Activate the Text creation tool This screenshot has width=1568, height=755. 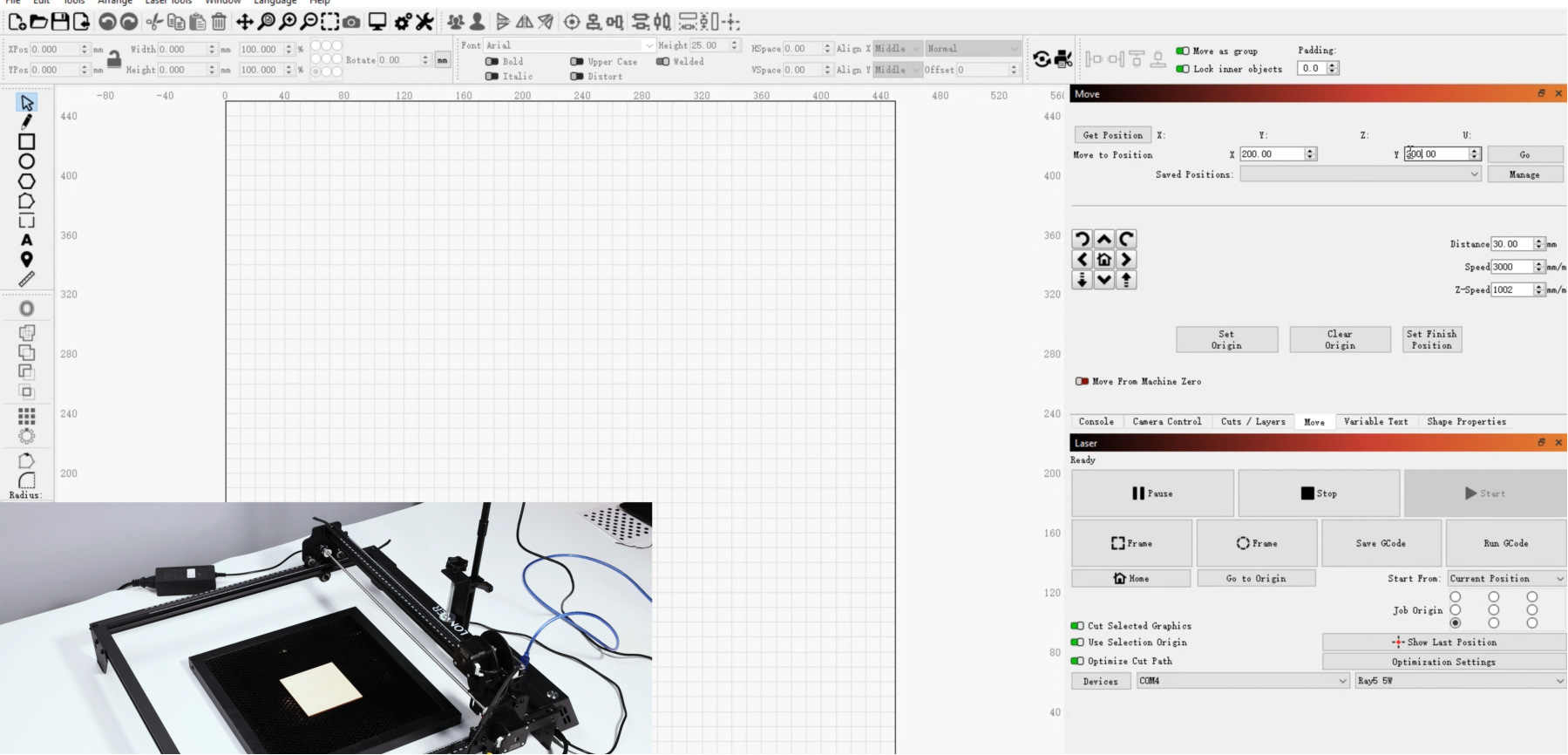point(26,240)
